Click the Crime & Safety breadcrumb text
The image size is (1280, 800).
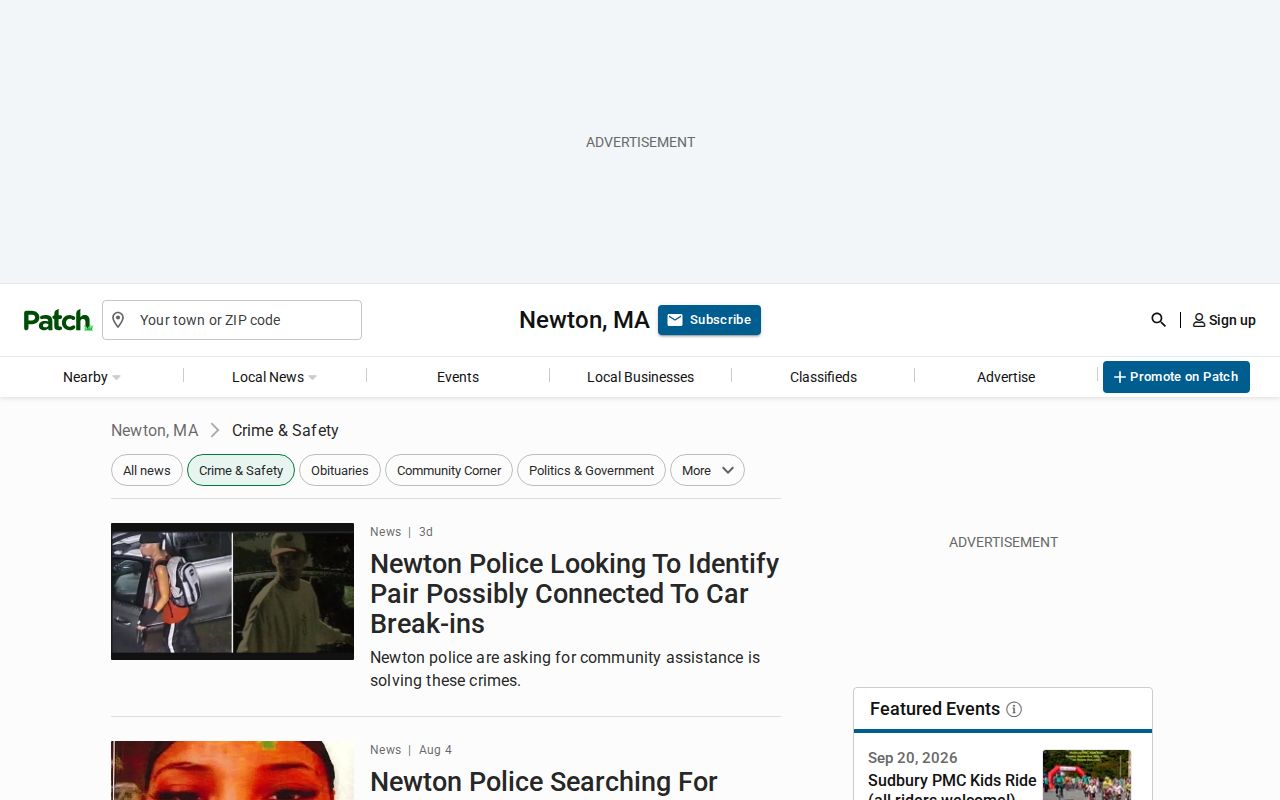click(285, 430)
